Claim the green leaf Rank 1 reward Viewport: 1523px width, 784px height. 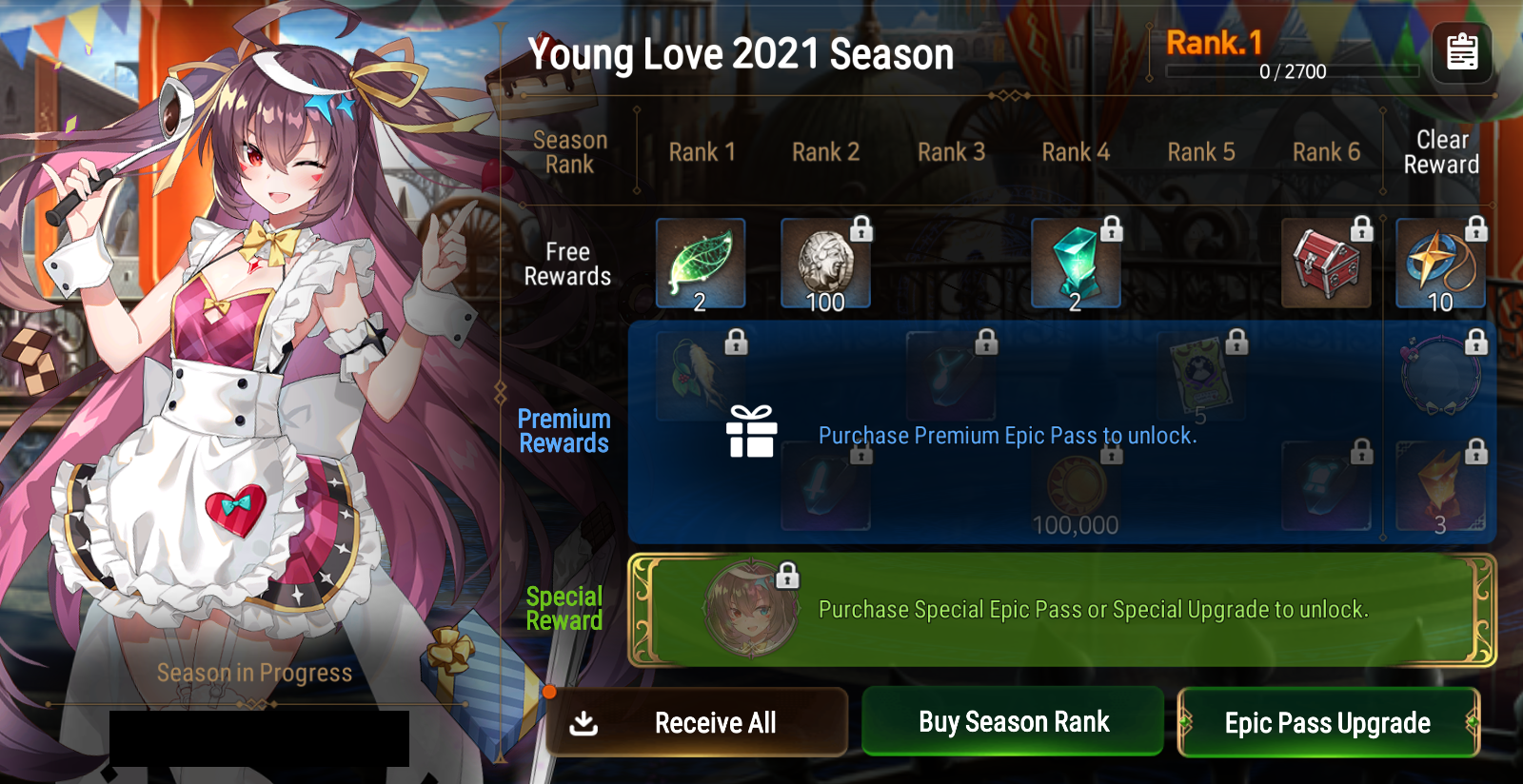click(x=701, y=264)
